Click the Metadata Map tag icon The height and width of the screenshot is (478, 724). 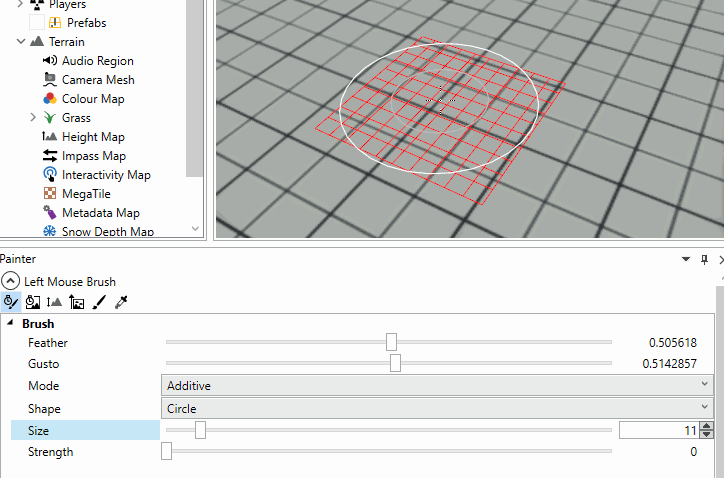click(50, 212)
